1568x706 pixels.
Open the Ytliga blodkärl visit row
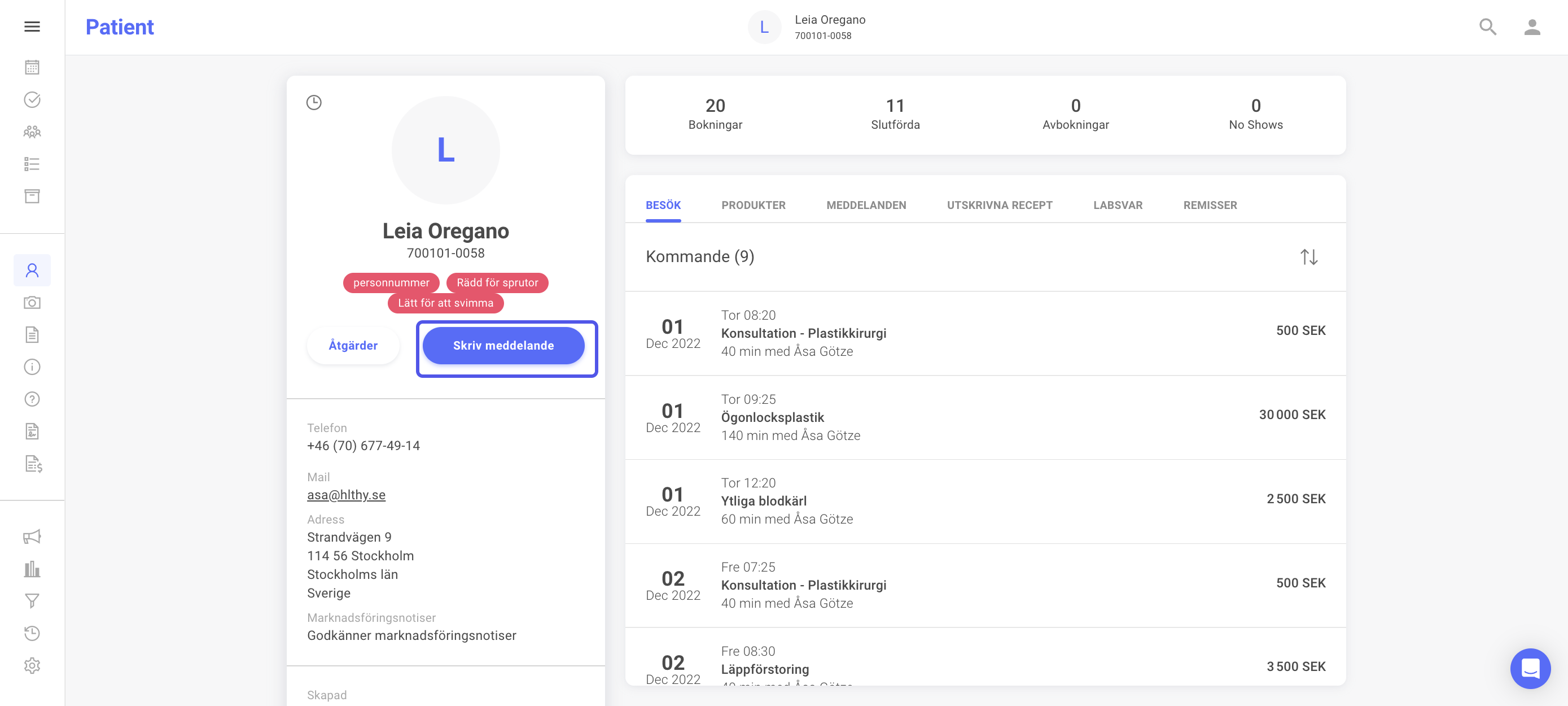click(x=986, y=502)
